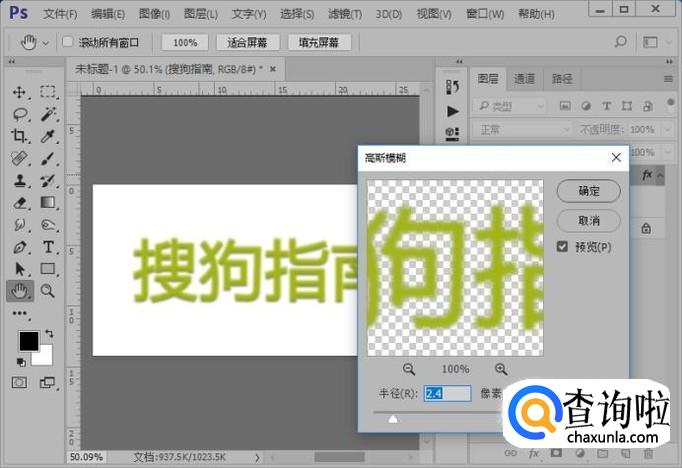
Task: Click the search magnifier in options bar
Action: point(620,42)
